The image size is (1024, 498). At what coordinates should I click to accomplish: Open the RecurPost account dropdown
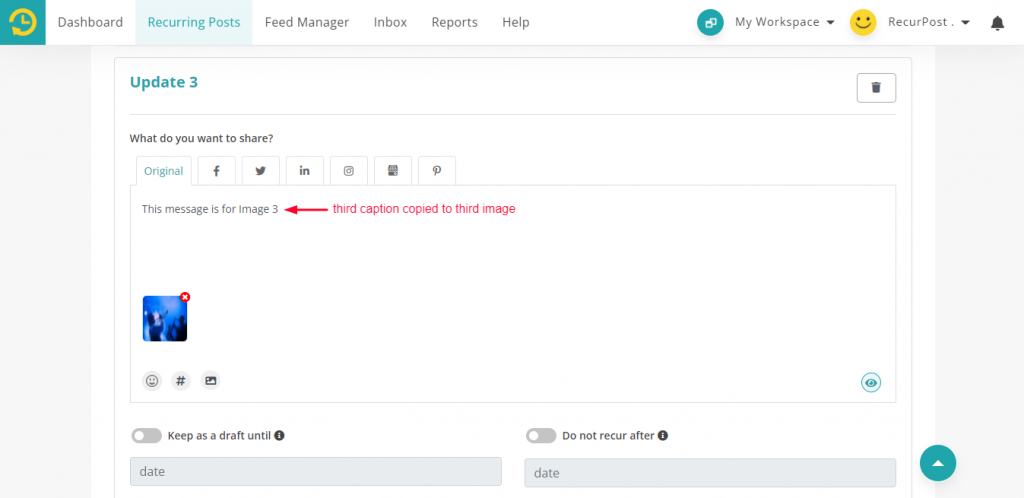(x=928, y=22)
